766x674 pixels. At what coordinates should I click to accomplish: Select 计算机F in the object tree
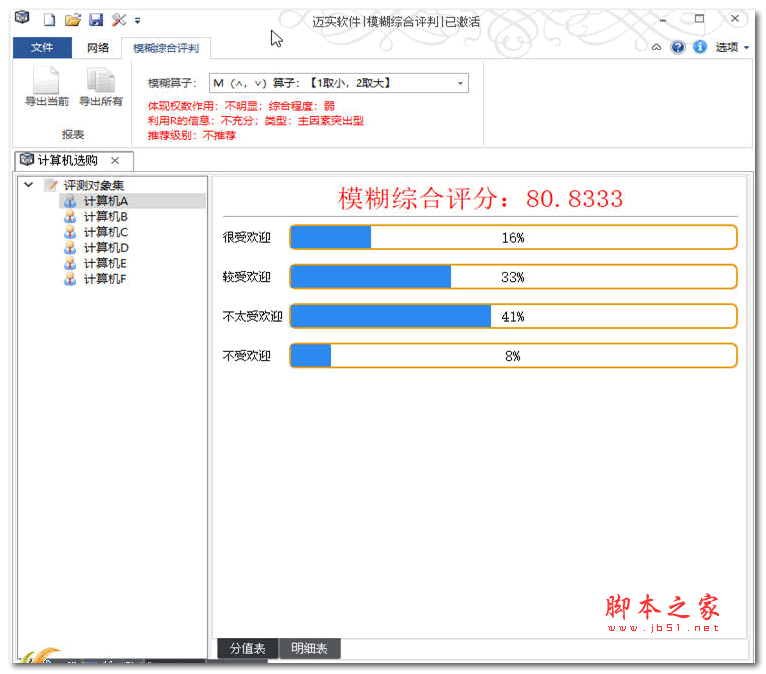[105, 279]
